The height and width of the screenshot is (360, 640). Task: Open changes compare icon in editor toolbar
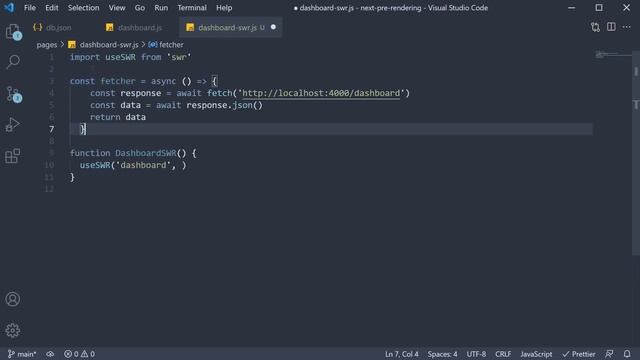[595, 27]
